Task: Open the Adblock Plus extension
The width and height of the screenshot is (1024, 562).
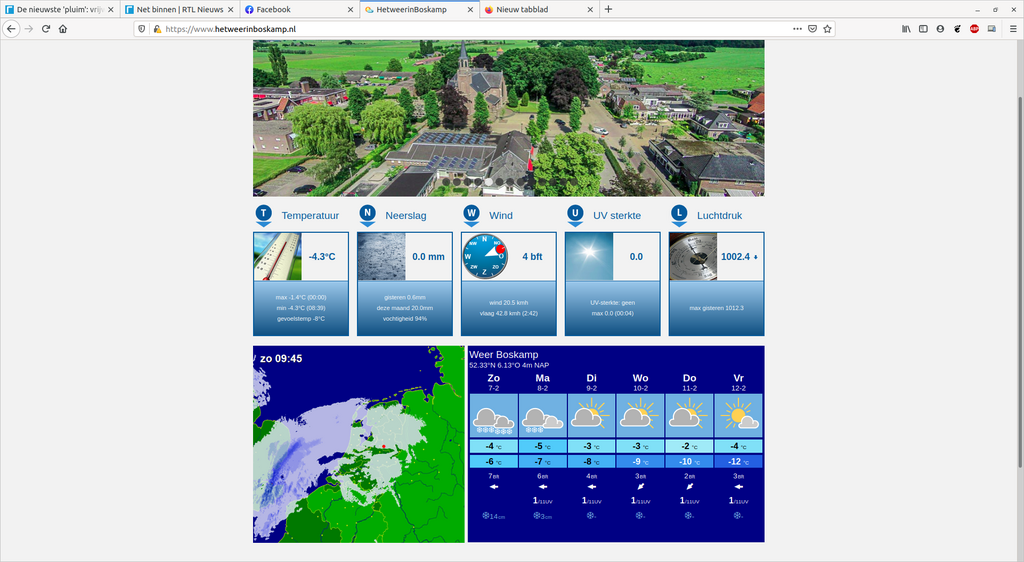Action: coord(974,29)
